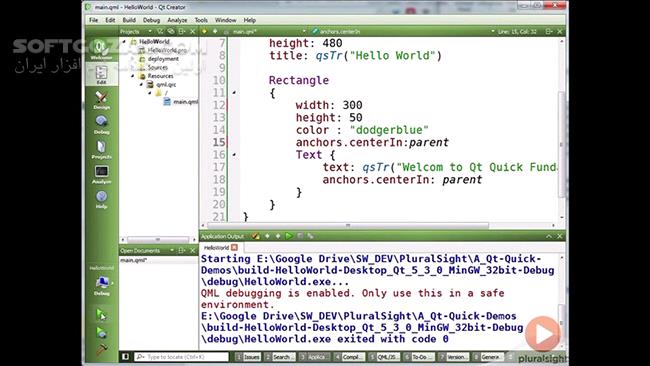The width and height of the screenshot is (650, 366).
Task: Stop the running application in Application Output
Action: [x=300, y=236]
